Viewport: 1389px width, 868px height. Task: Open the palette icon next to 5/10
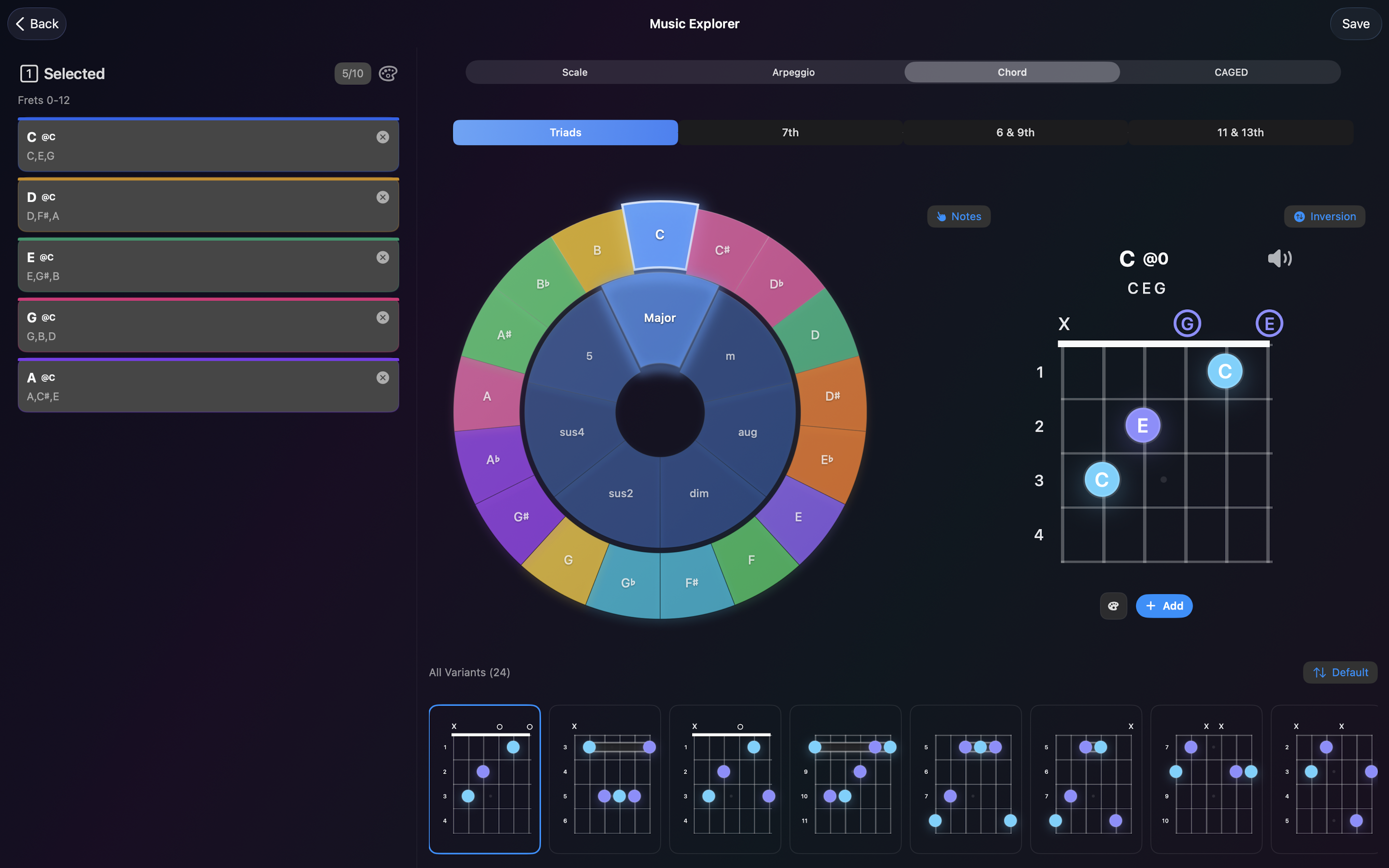[x=388, y=73]
